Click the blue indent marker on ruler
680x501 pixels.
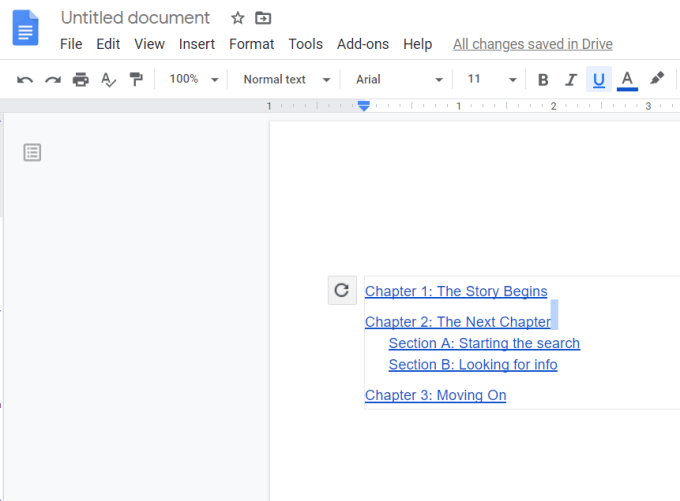[x=364, y=106]
